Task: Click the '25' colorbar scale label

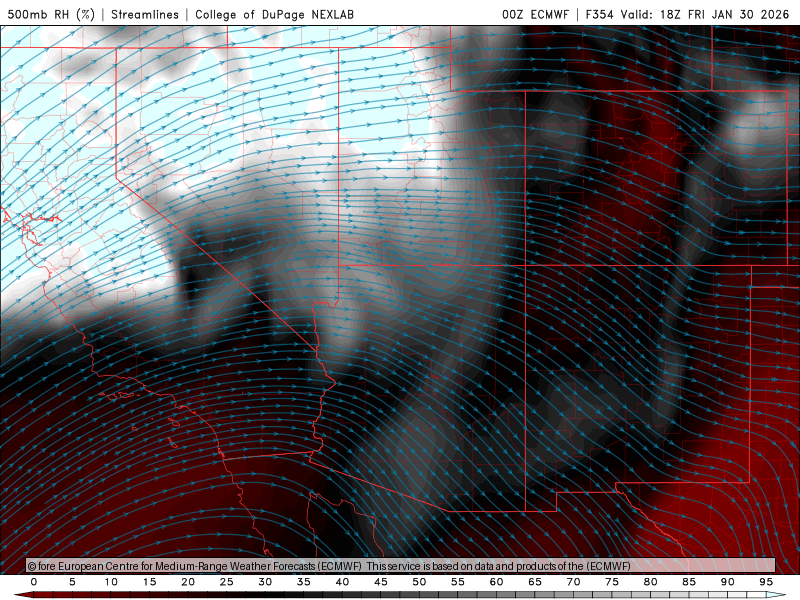Action: click(227, 582)
